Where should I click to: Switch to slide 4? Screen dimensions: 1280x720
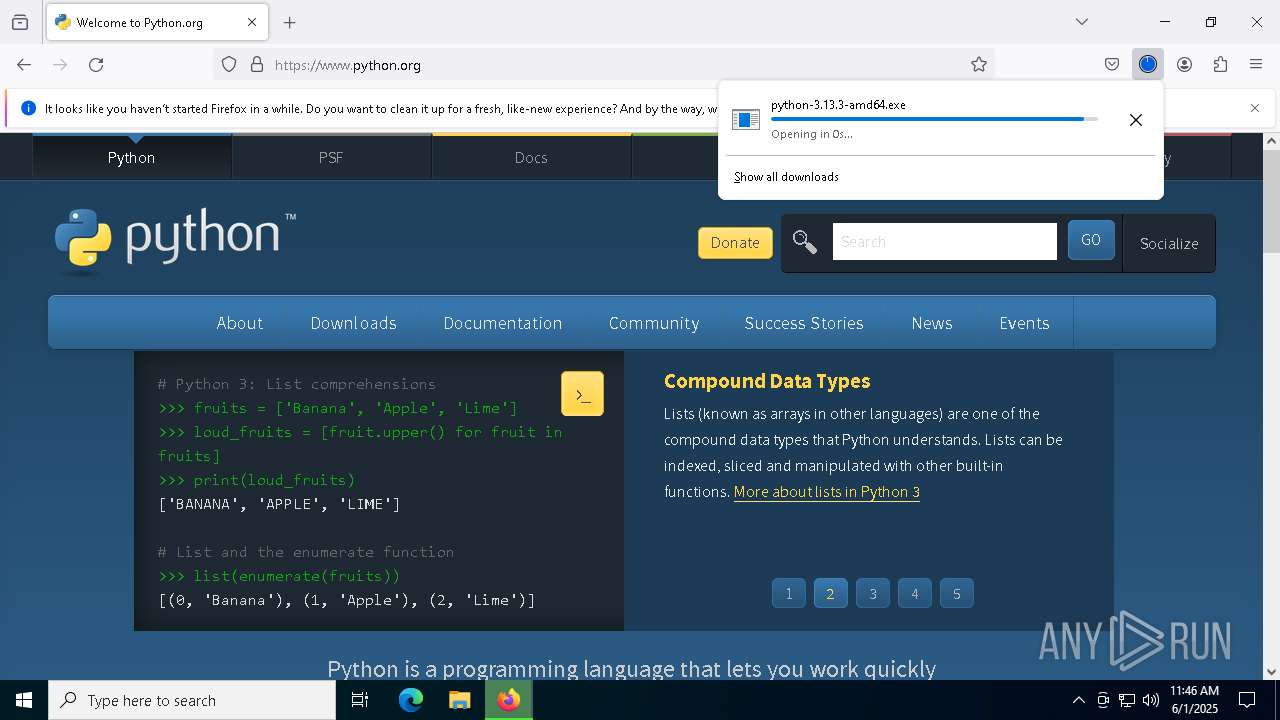click(914, 593)
